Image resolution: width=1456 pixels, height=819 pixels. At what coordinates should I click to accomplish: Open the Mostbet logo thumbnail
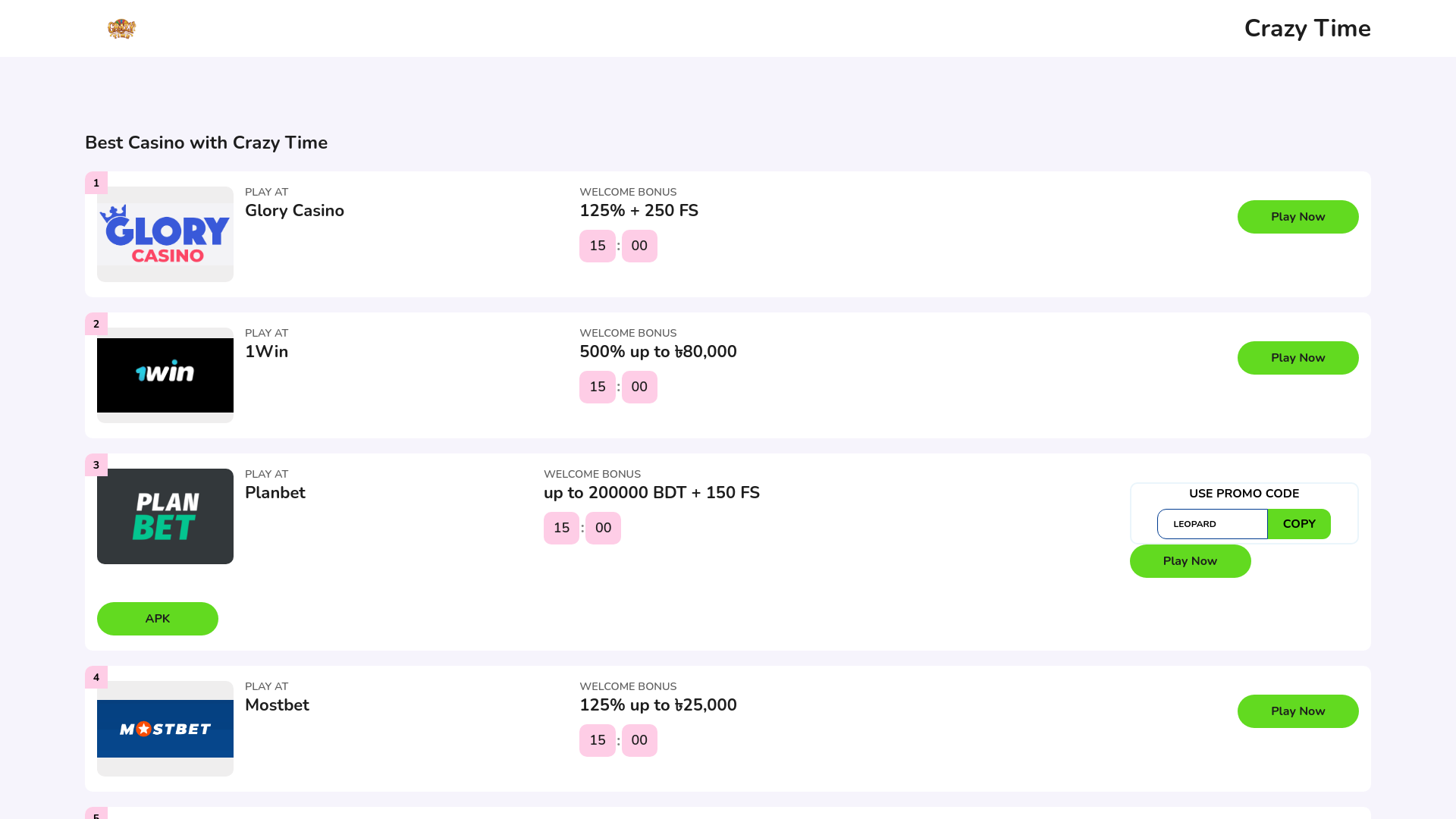point(165,729)
